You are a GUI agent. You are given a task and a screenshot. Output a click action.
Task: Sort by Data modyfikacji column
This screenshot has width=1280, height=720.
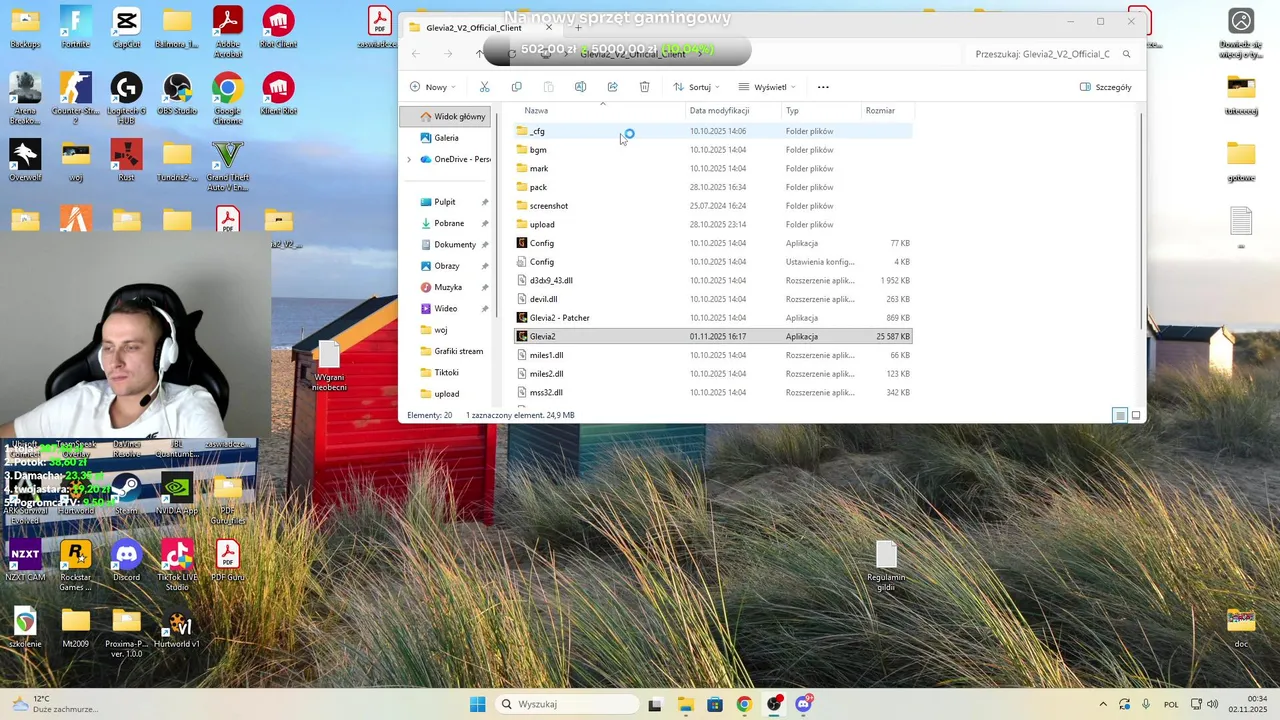[x=719, y=111]
